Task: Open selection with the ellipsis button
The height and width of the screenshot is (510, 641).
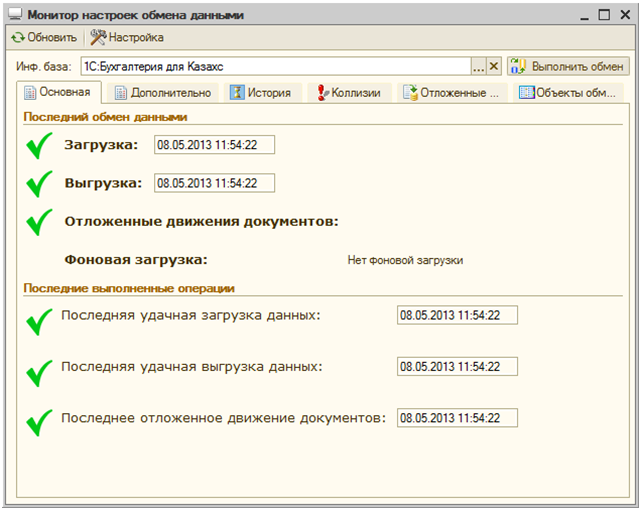Action: [x=479, y=66]
